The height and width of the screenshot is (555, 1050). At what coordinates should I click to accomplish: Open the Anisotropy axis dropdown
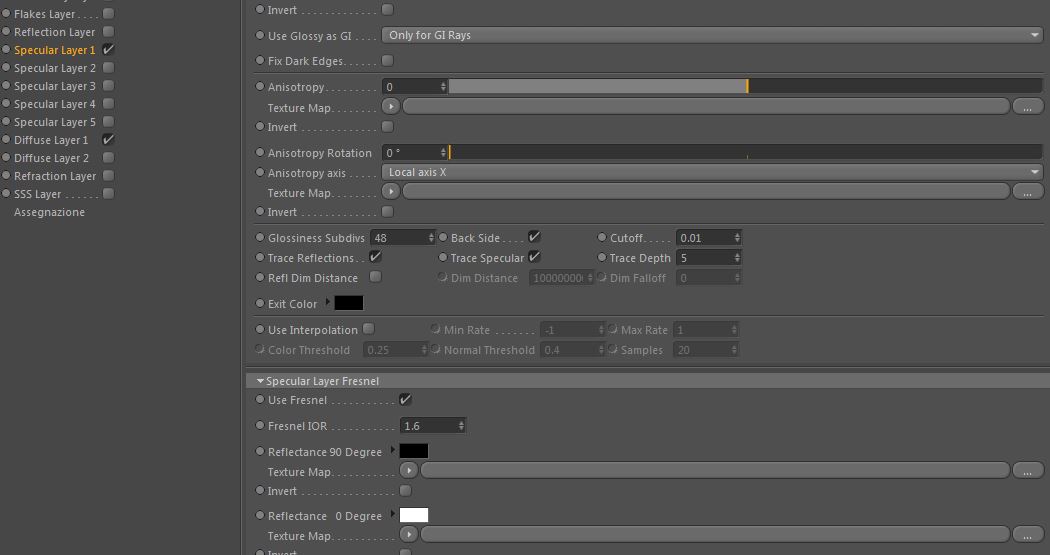click(x=712, y=172)
